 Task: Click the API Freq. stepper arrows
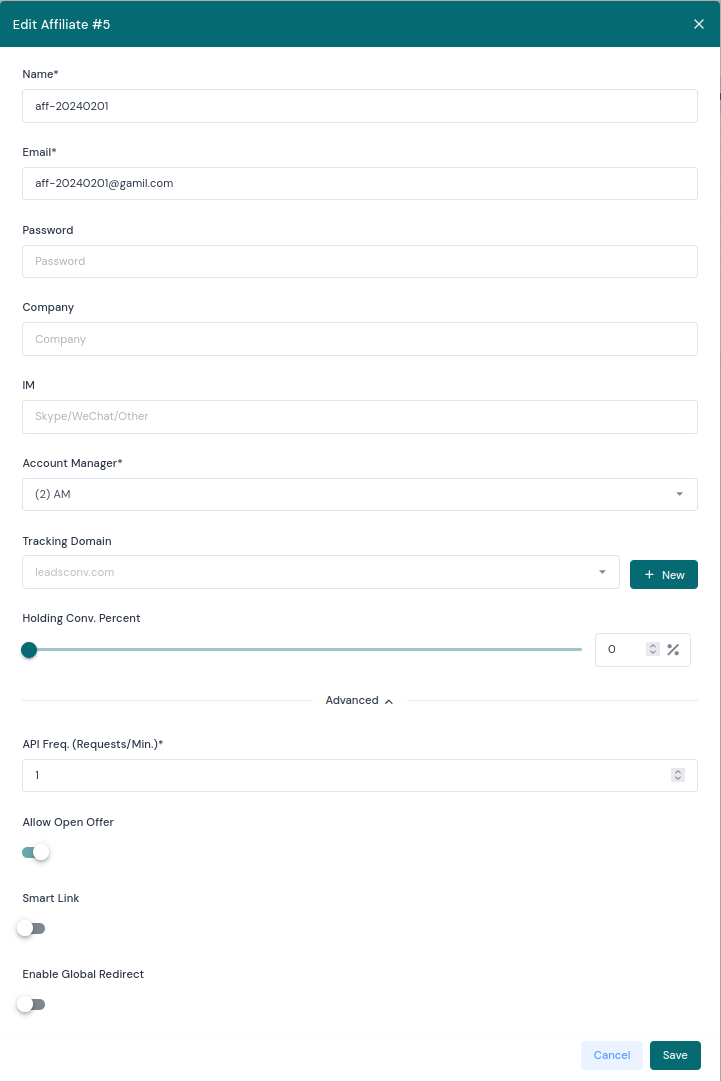point(678,775)
